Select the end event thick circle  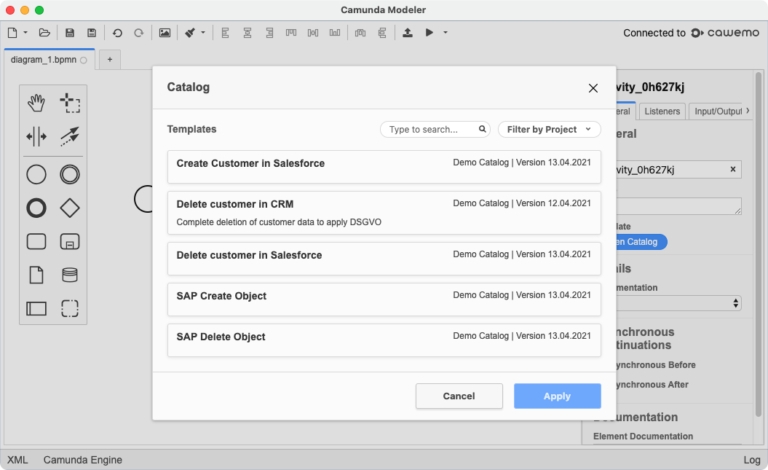37,208
